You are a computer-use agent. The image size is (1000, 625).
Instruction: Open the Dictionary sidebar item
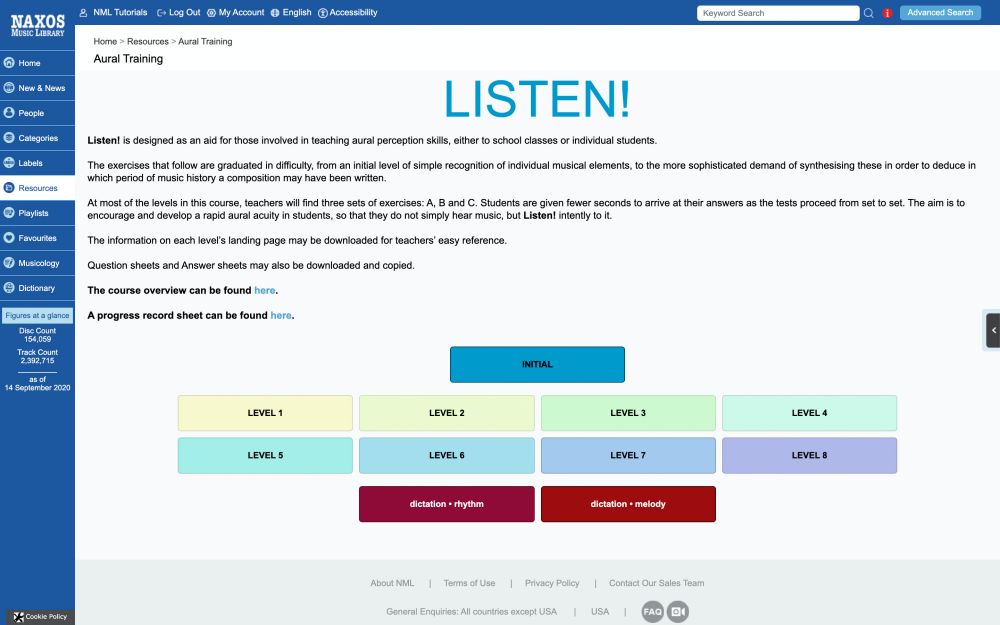37,288
